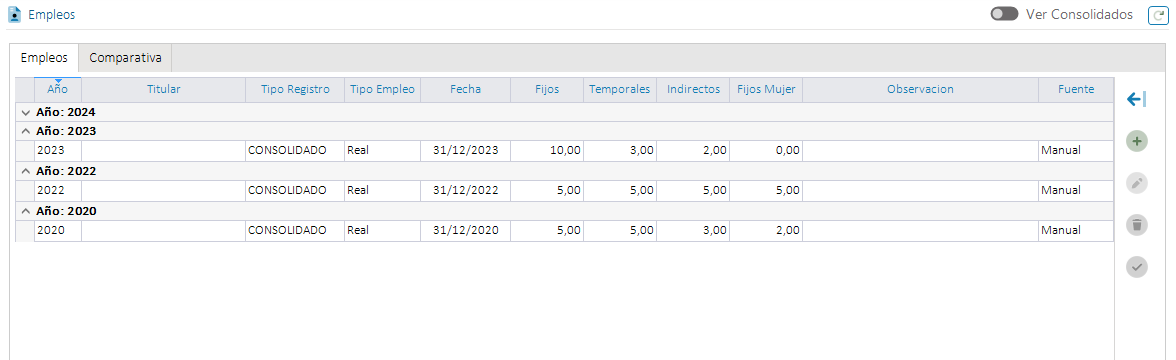Switch to the Comparativa tab
This screenshot has height=360, width=1176.
(x=125, y=58)
